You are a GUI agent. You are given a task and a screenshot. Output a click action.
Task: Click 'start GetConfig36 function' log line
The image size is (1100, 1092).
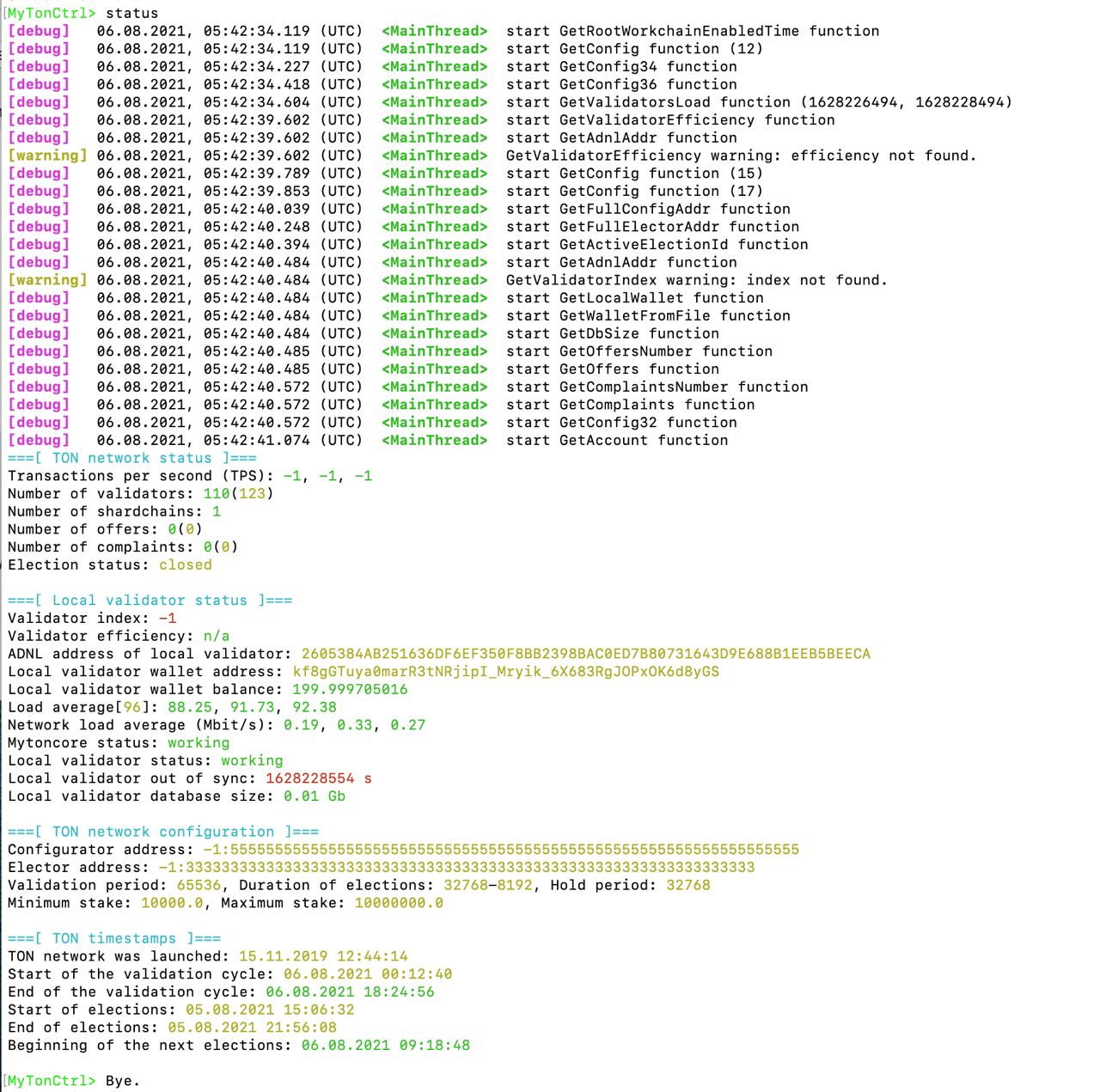tap(621, 84)
